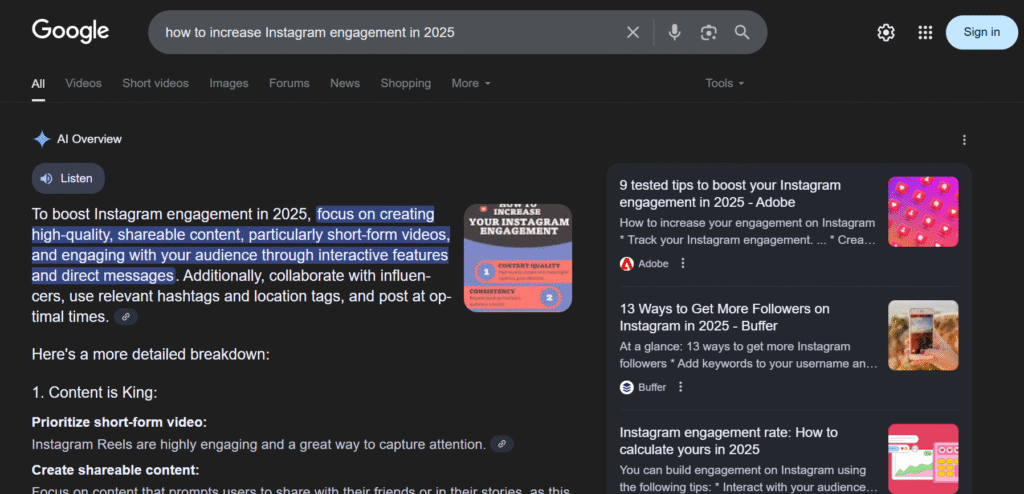Click the 'Buffer' source name
This screenshot has height=494, width=1024.
pyautogui.click(x=652, y=387)
